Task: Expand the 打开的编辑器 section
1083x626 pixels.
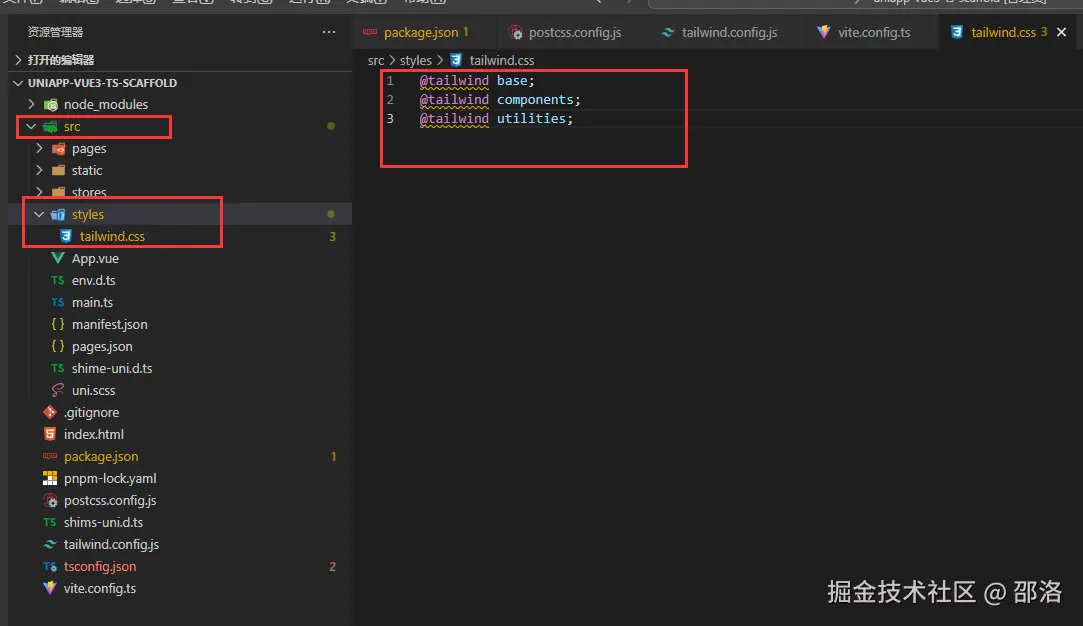Action: point(19,60)
